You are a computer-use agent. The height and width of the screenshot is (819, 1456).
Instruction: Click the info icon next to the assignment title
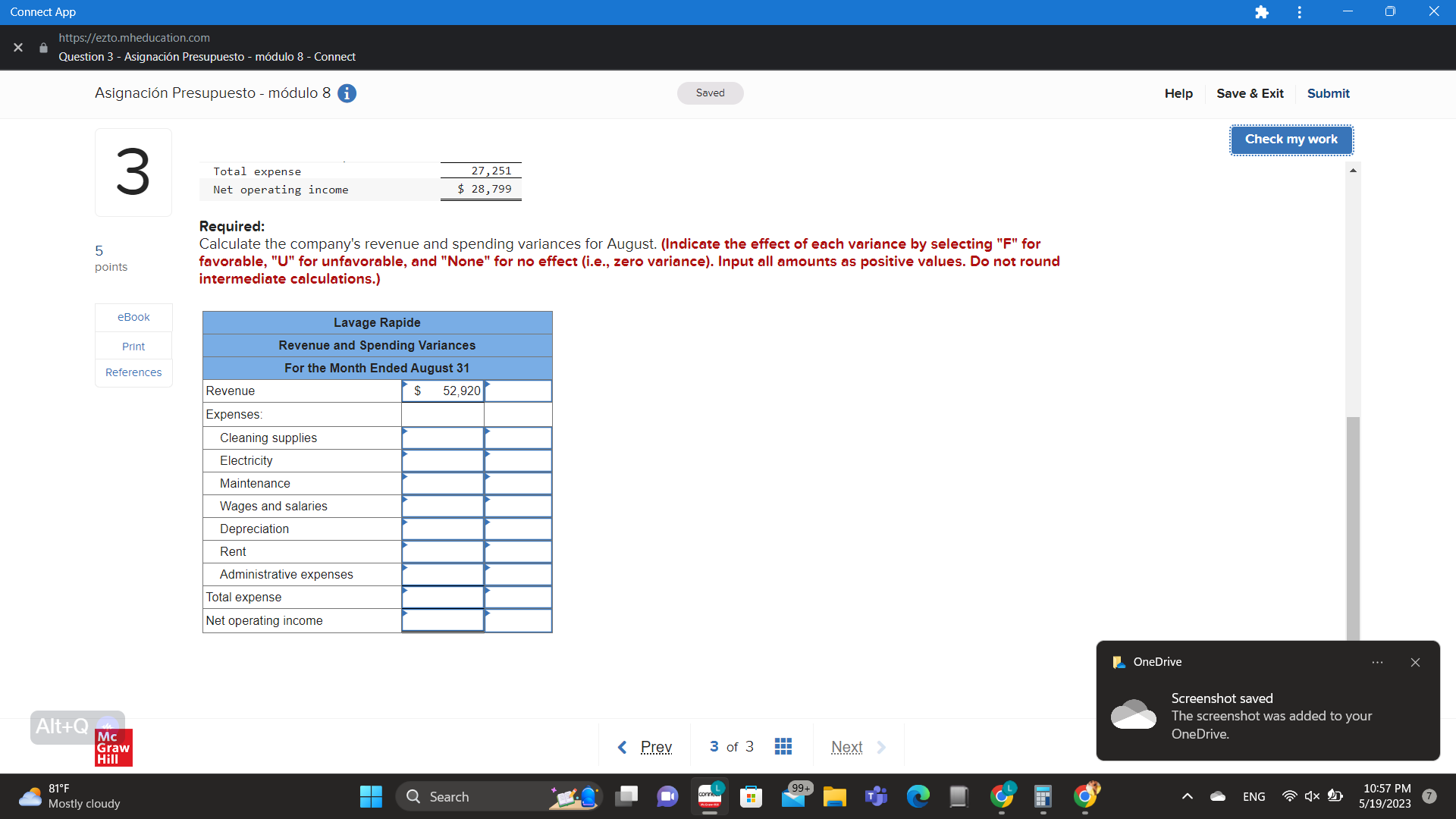(347, 93)
